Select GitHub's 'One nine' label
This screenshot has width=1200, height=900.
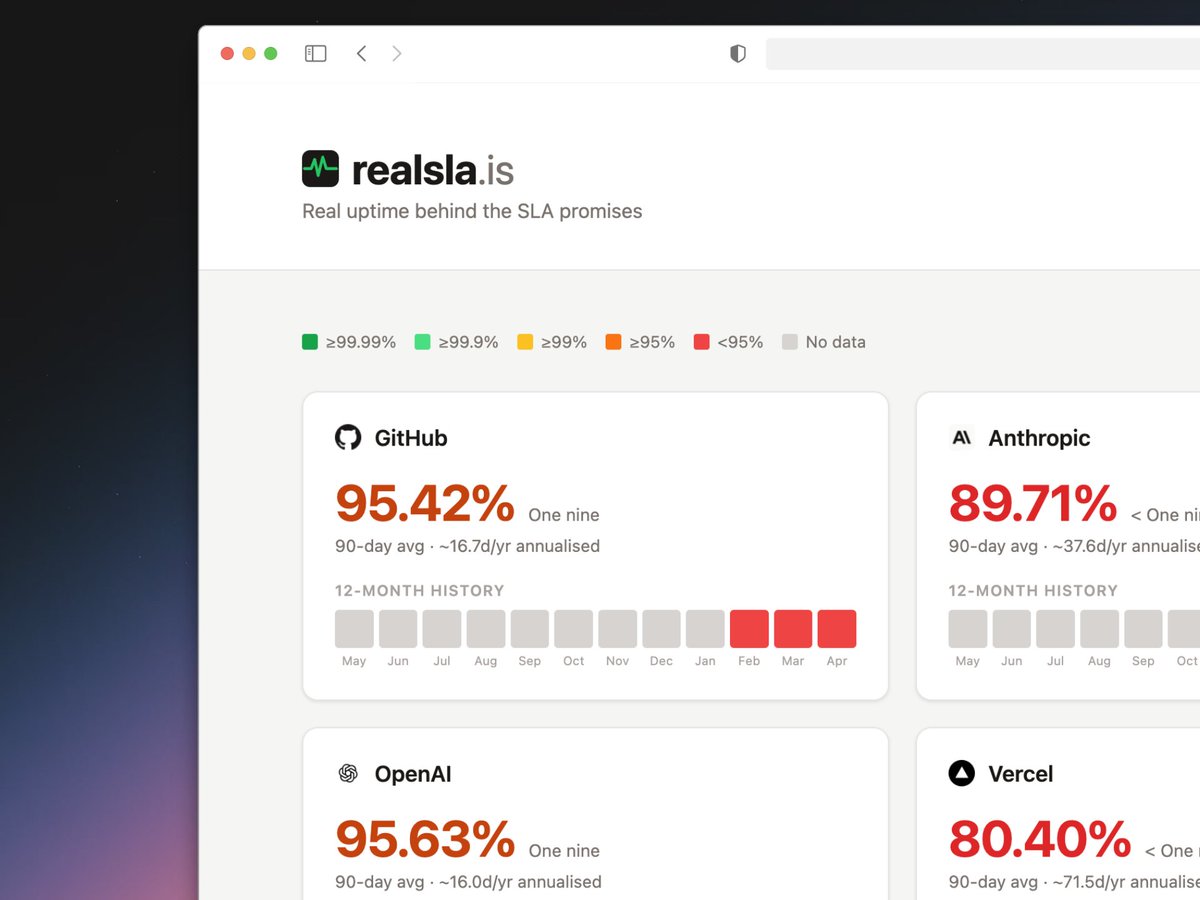(x=564, y=515)
